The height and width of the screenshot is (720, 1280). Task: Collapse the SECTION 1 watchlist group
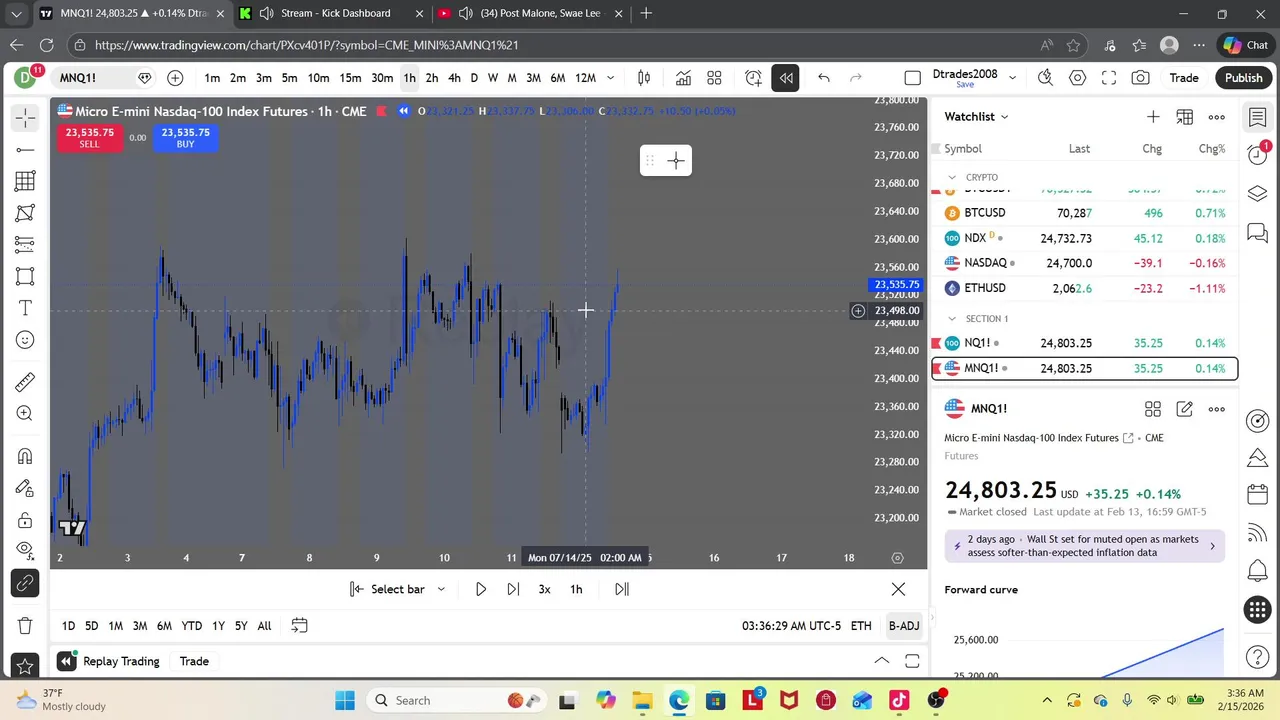coord(952,318)
